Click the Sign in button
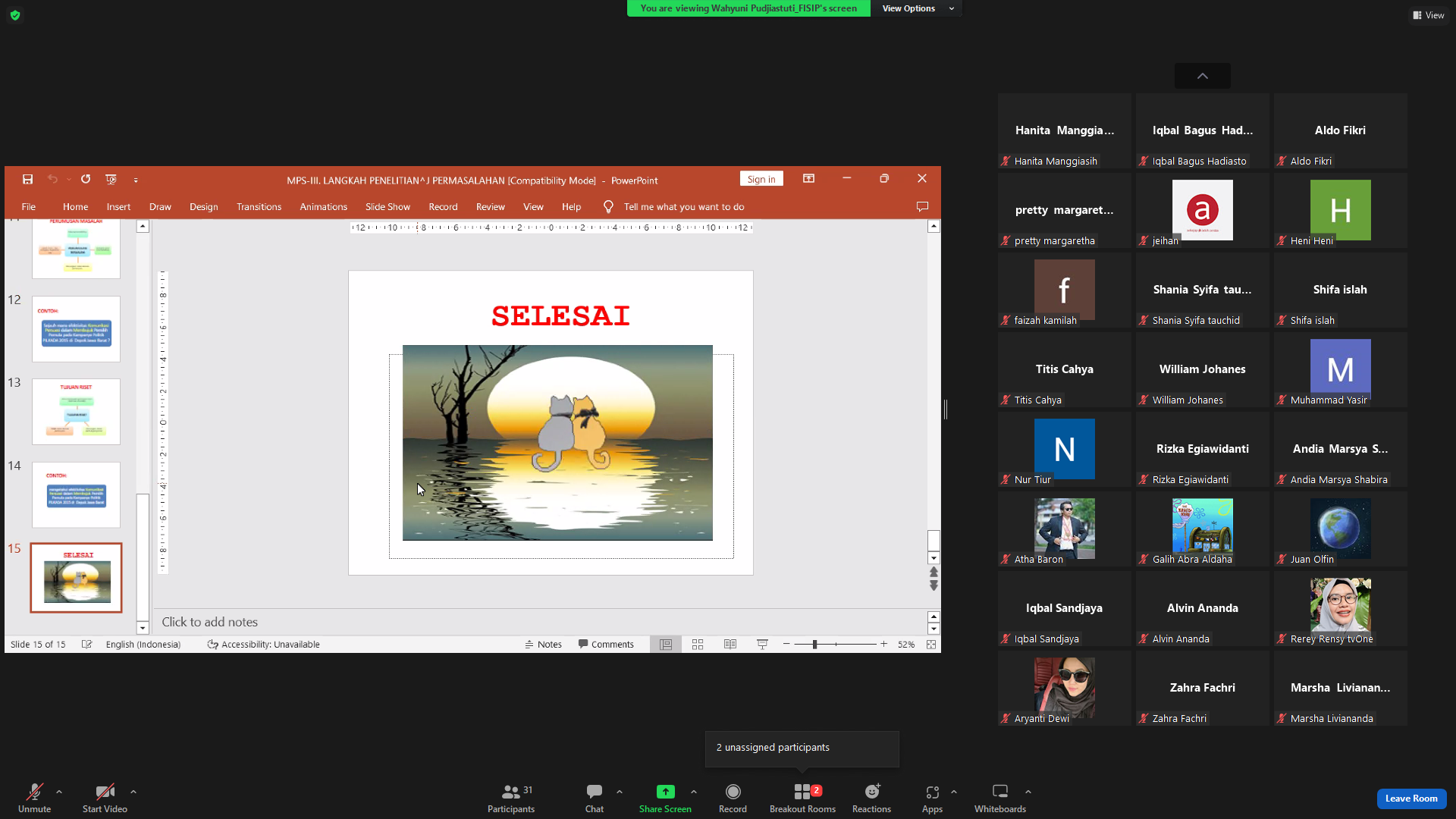1456x819 pixels. (x=761, y=179)
